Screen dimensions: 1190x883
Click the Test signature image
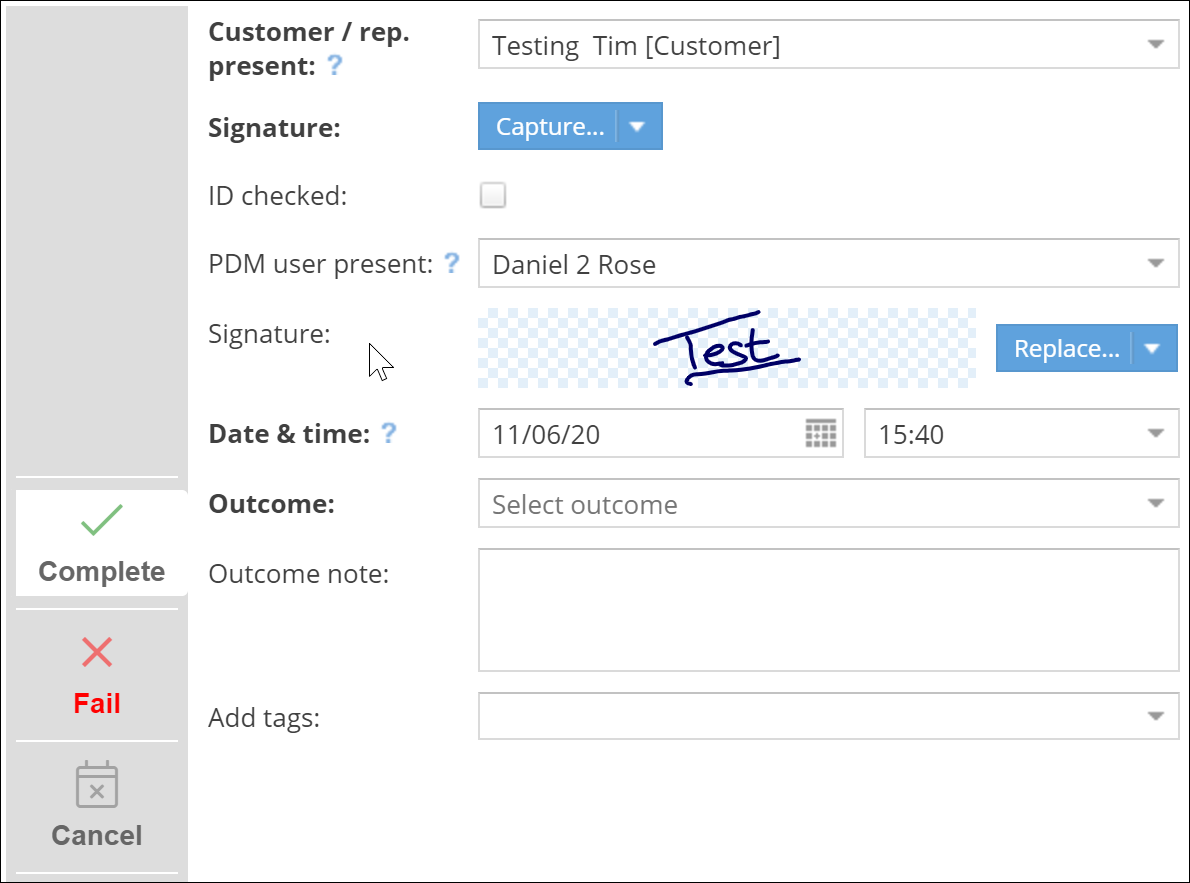pos(727,348)
